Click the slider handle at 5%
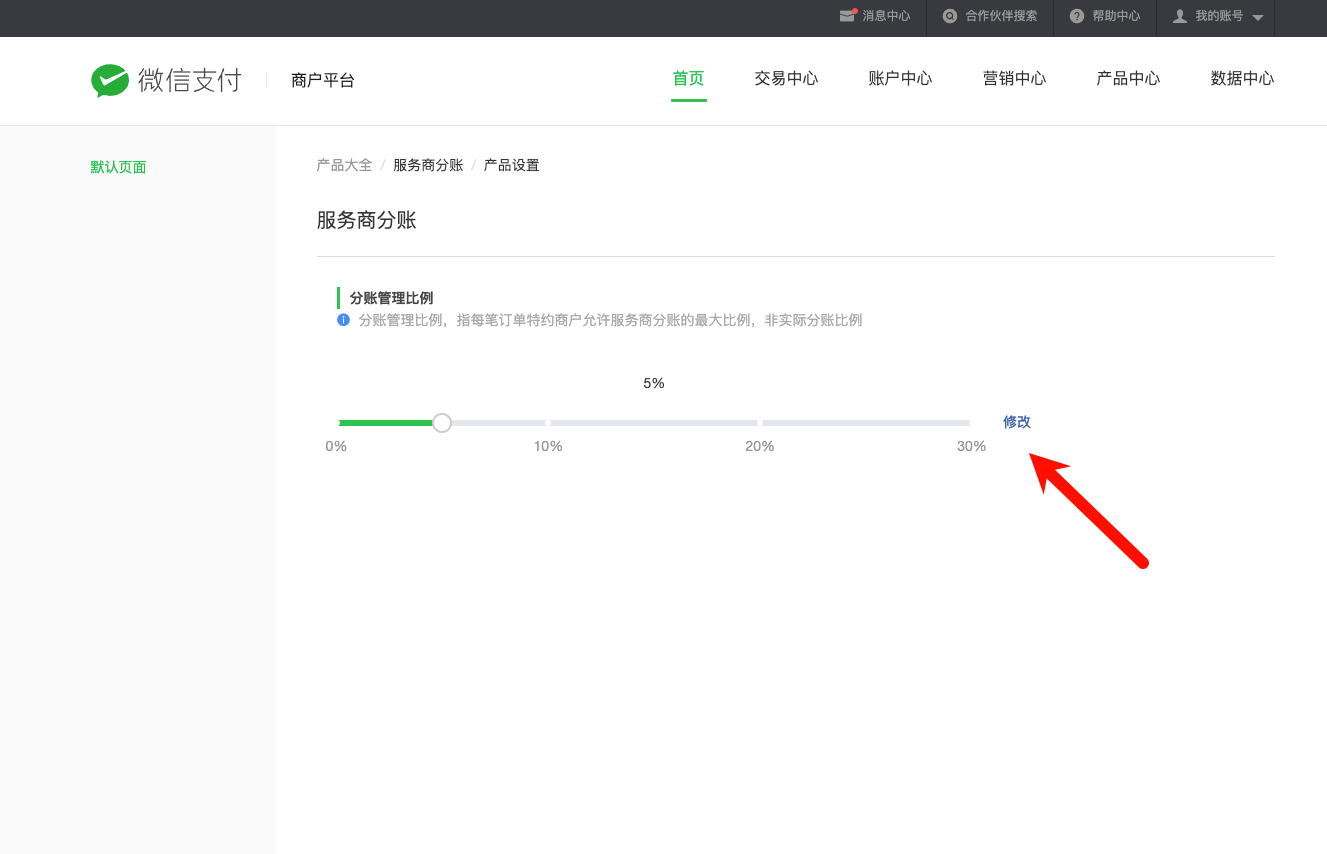 coord(442,423)
